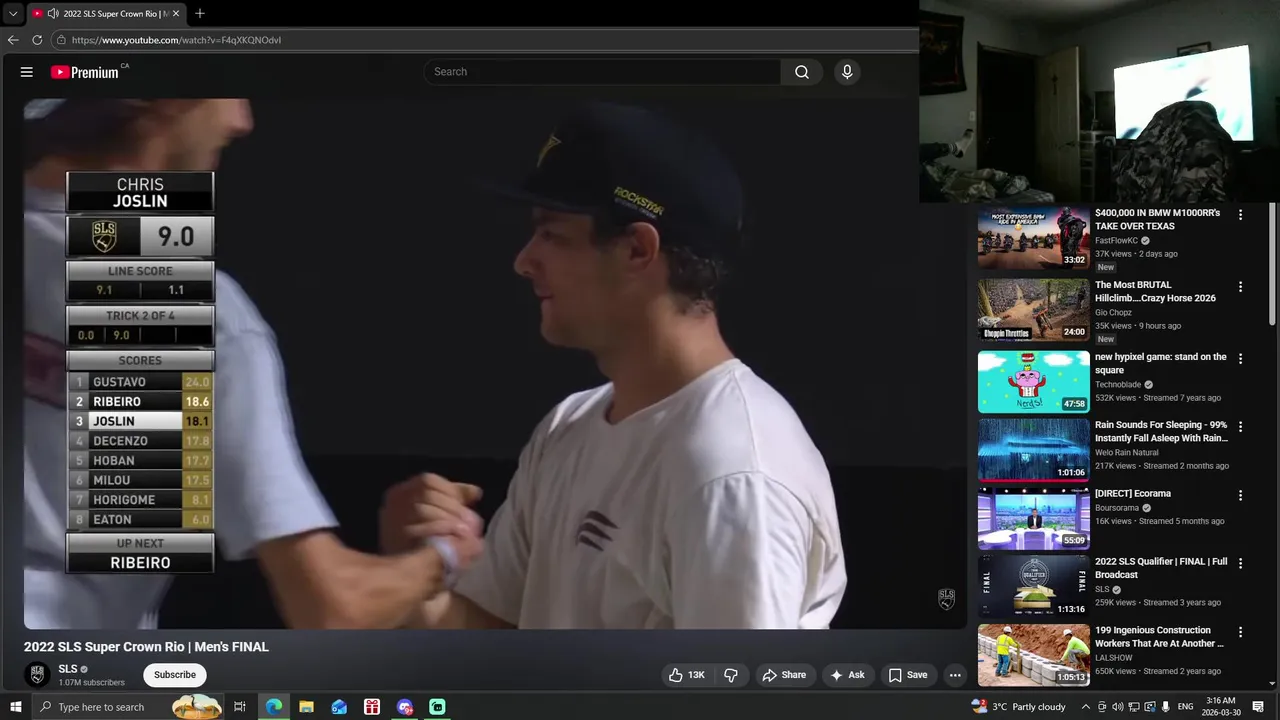Click the search magnifier button

[x=802, y=72]
